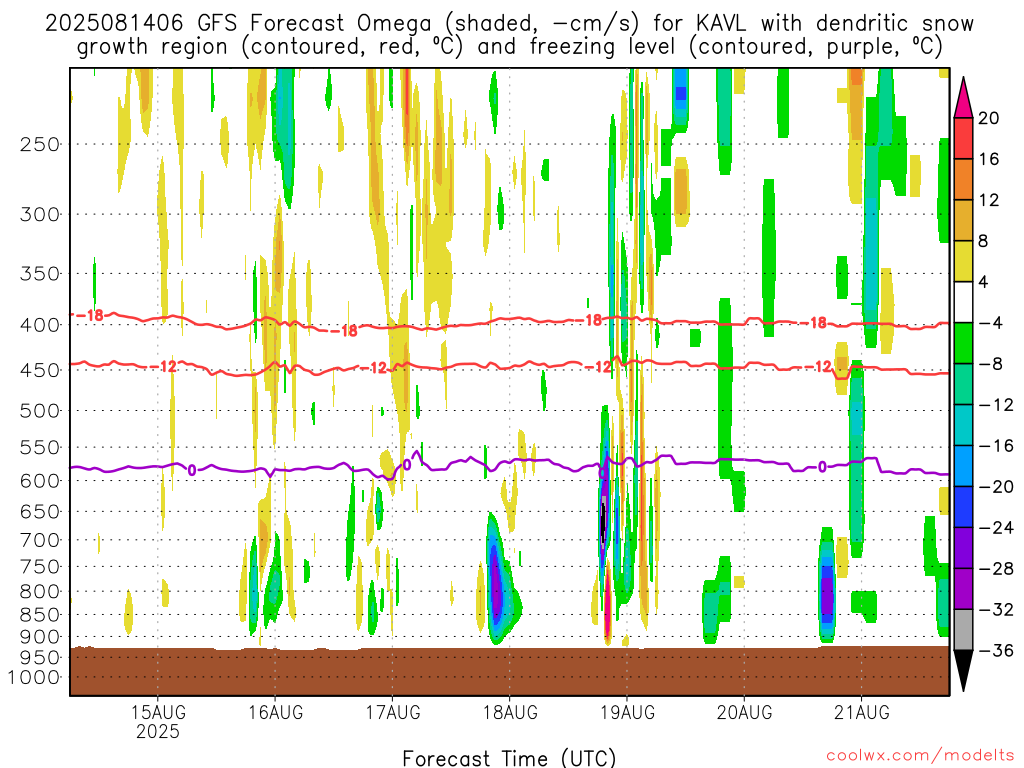Click the 250 pressure level label
This screenshot has height=768, width=1024.
40,144
